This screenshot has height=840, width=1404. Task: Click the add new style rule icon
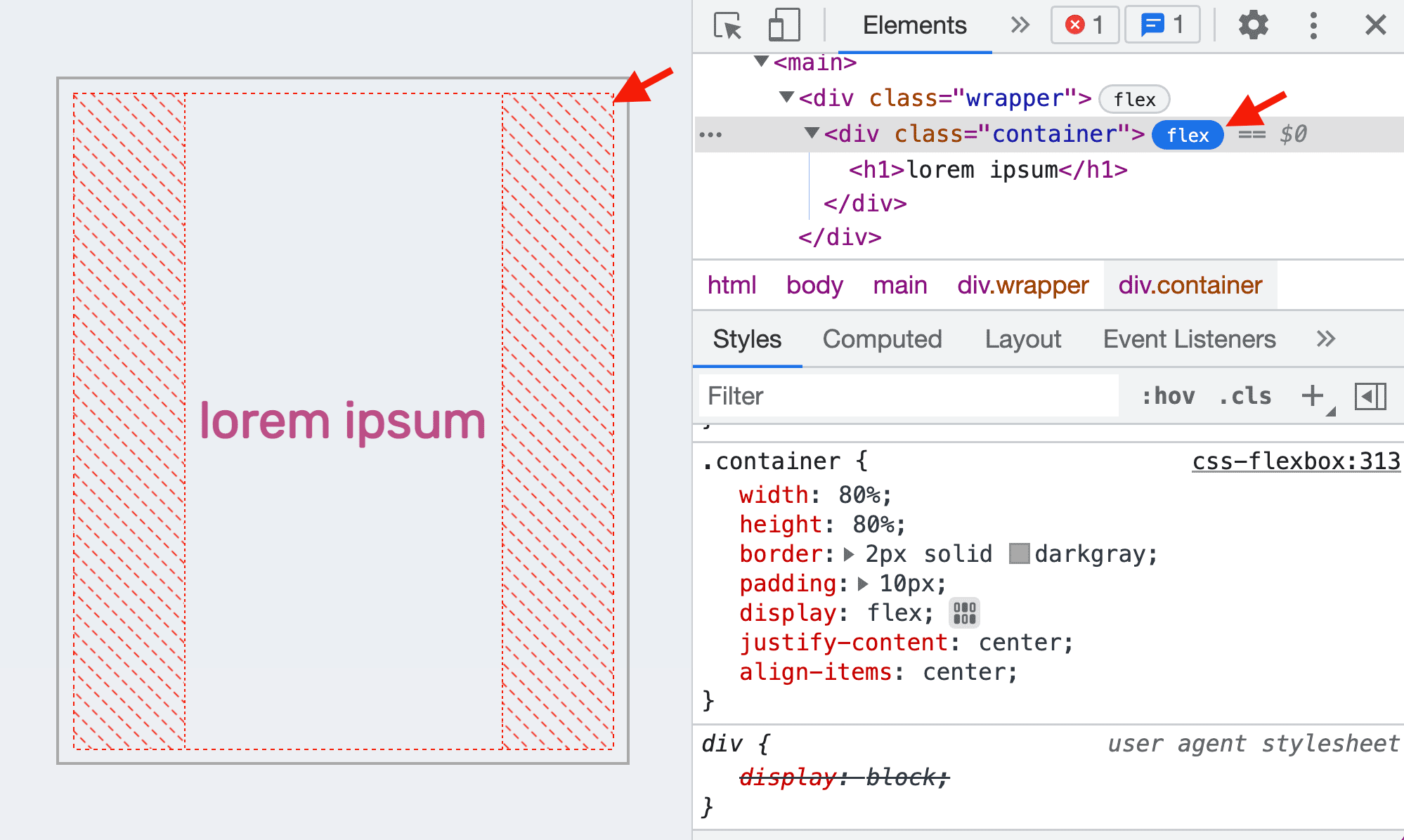pyautogui.click(x=1312, y=393)
